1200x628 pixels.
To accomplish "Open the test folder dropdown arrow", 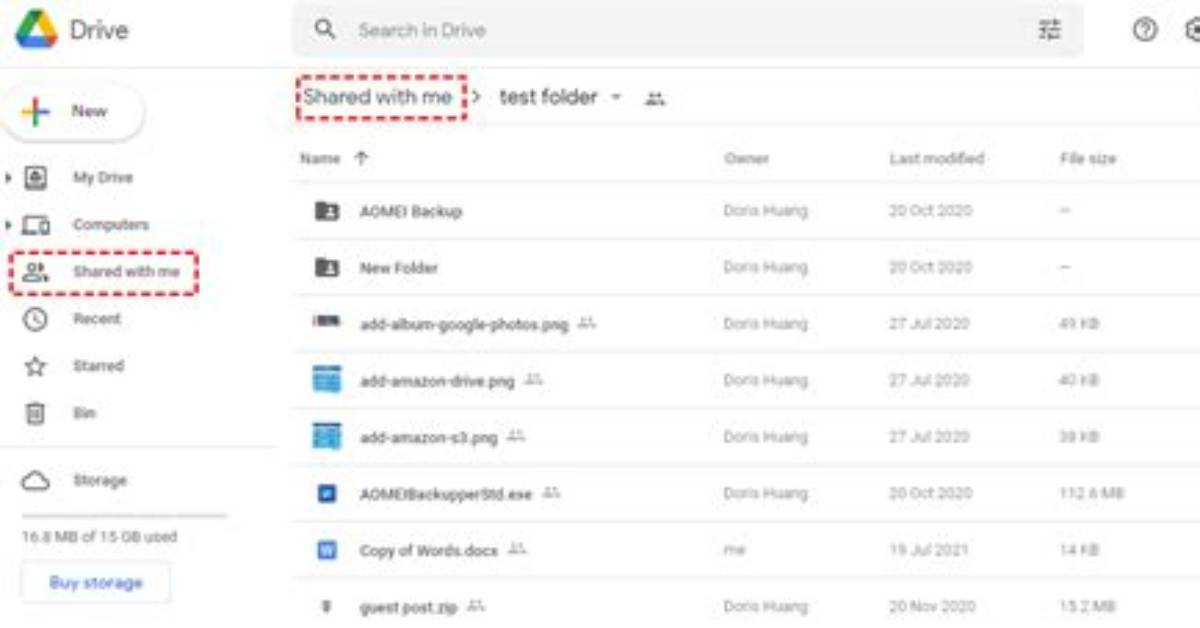I will 616,97.
